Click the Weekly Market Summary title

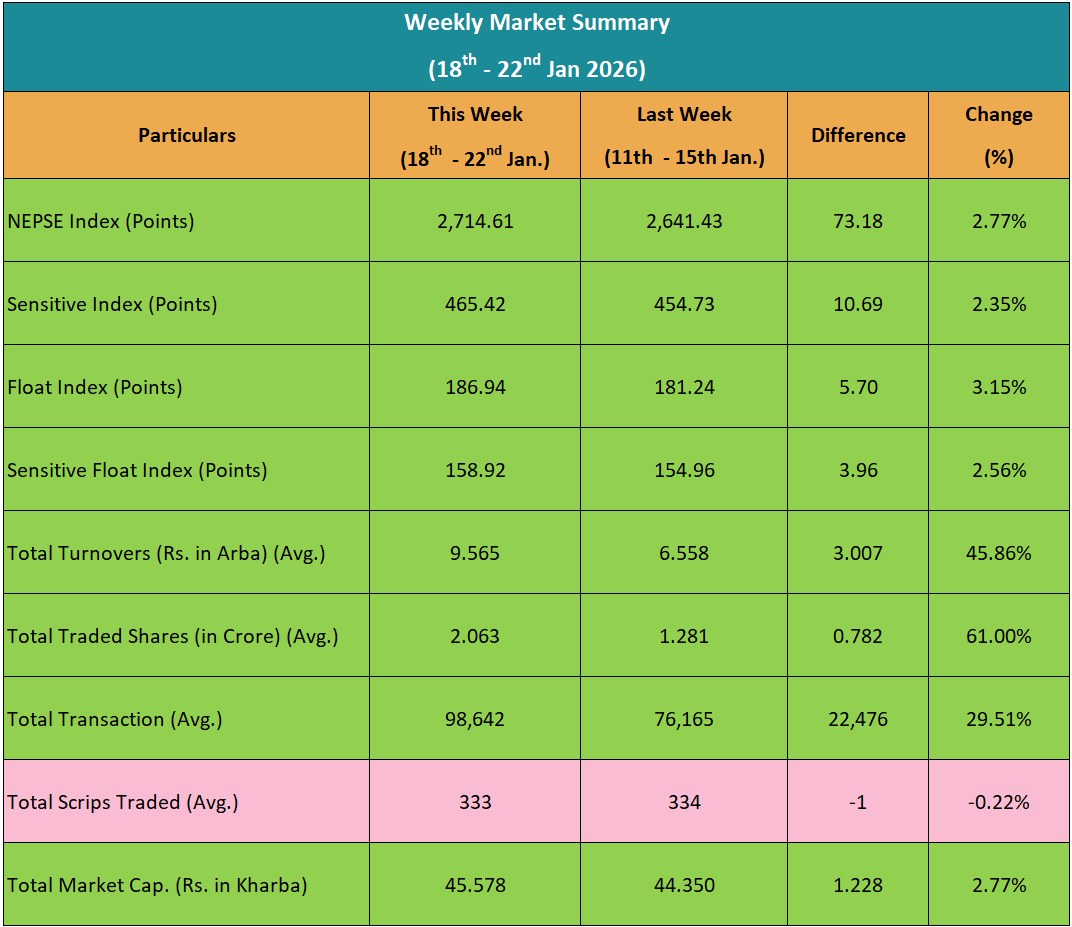click(x=537, y=23)
